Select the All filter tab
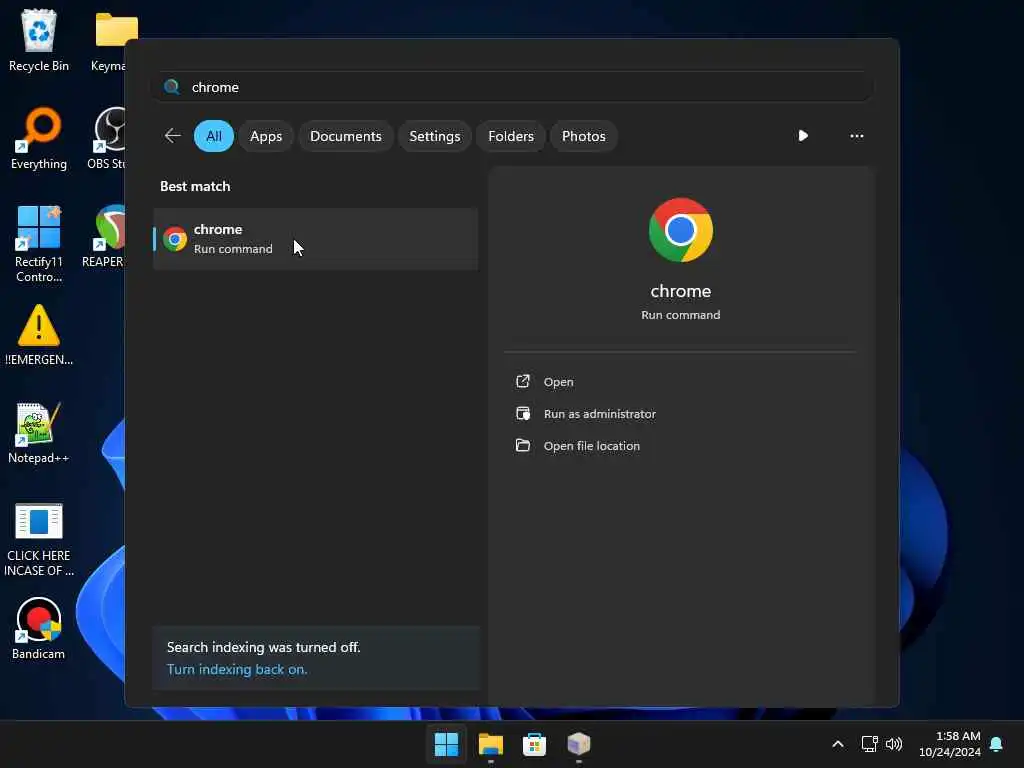The image size is (1024, 768). [x=214, y=136]
